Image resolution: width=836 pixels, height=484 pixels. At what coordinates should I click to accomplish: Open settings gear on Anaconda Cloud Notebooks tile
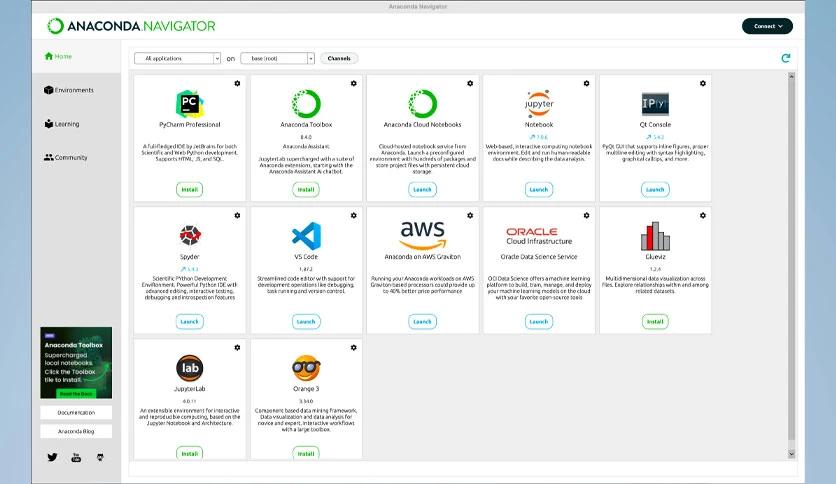click(x=470, y=83)
